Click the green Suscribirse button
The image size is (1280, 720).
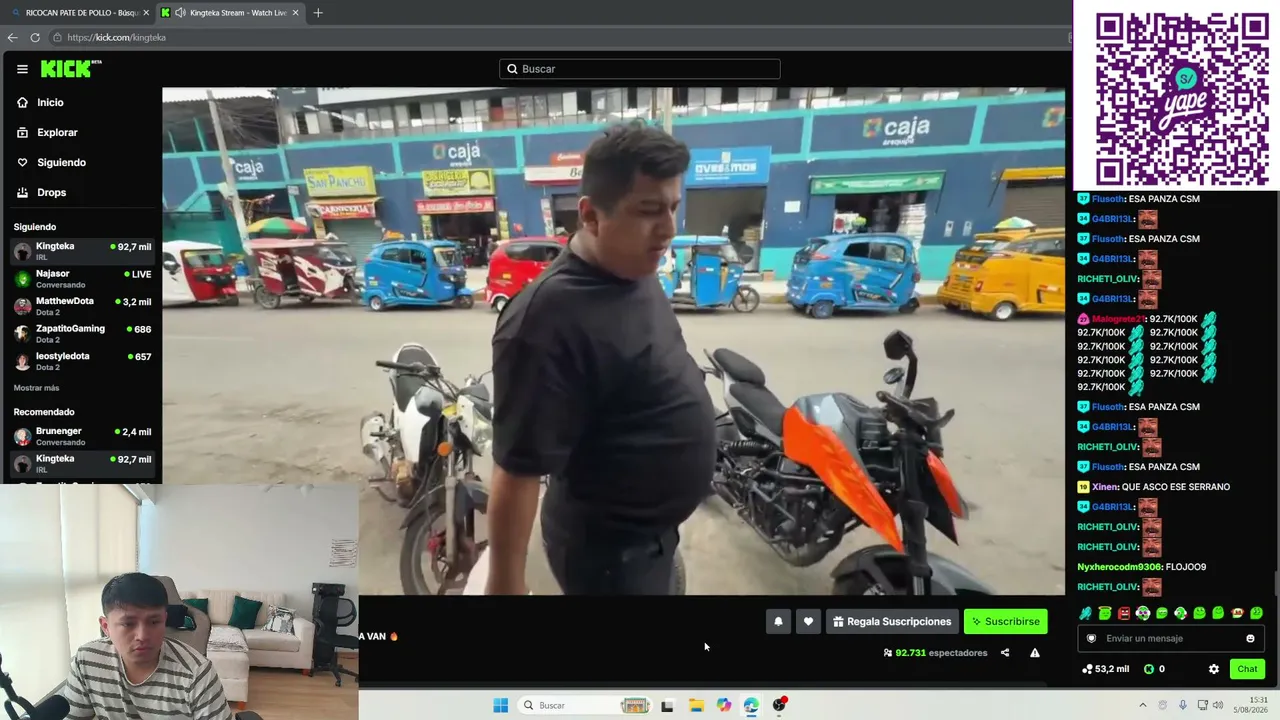pos(1006,622)
